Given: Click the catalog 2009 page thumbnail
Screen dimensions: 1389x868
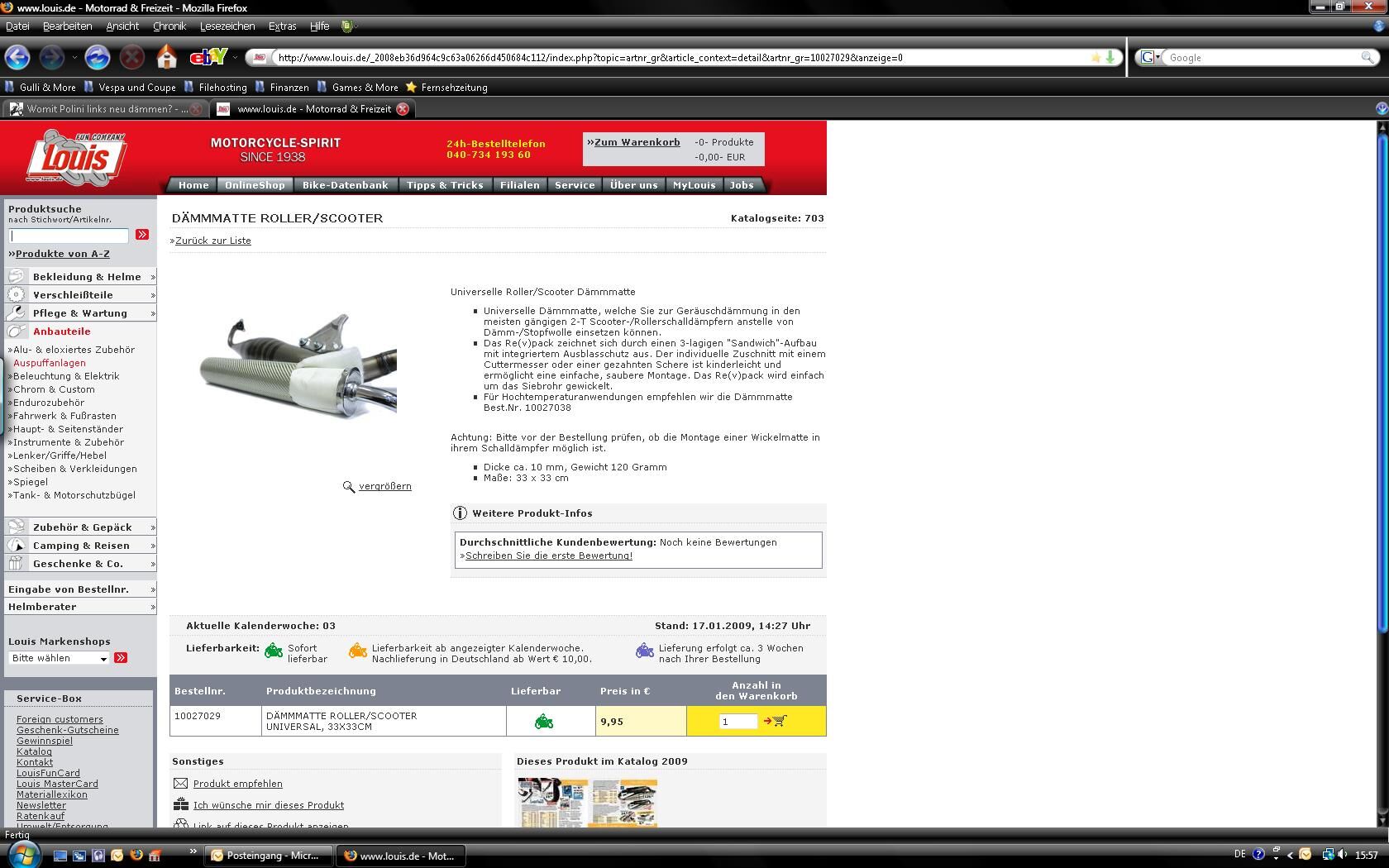Looking at the screenshot, I should pyautogui.click(x=588, y=802).
